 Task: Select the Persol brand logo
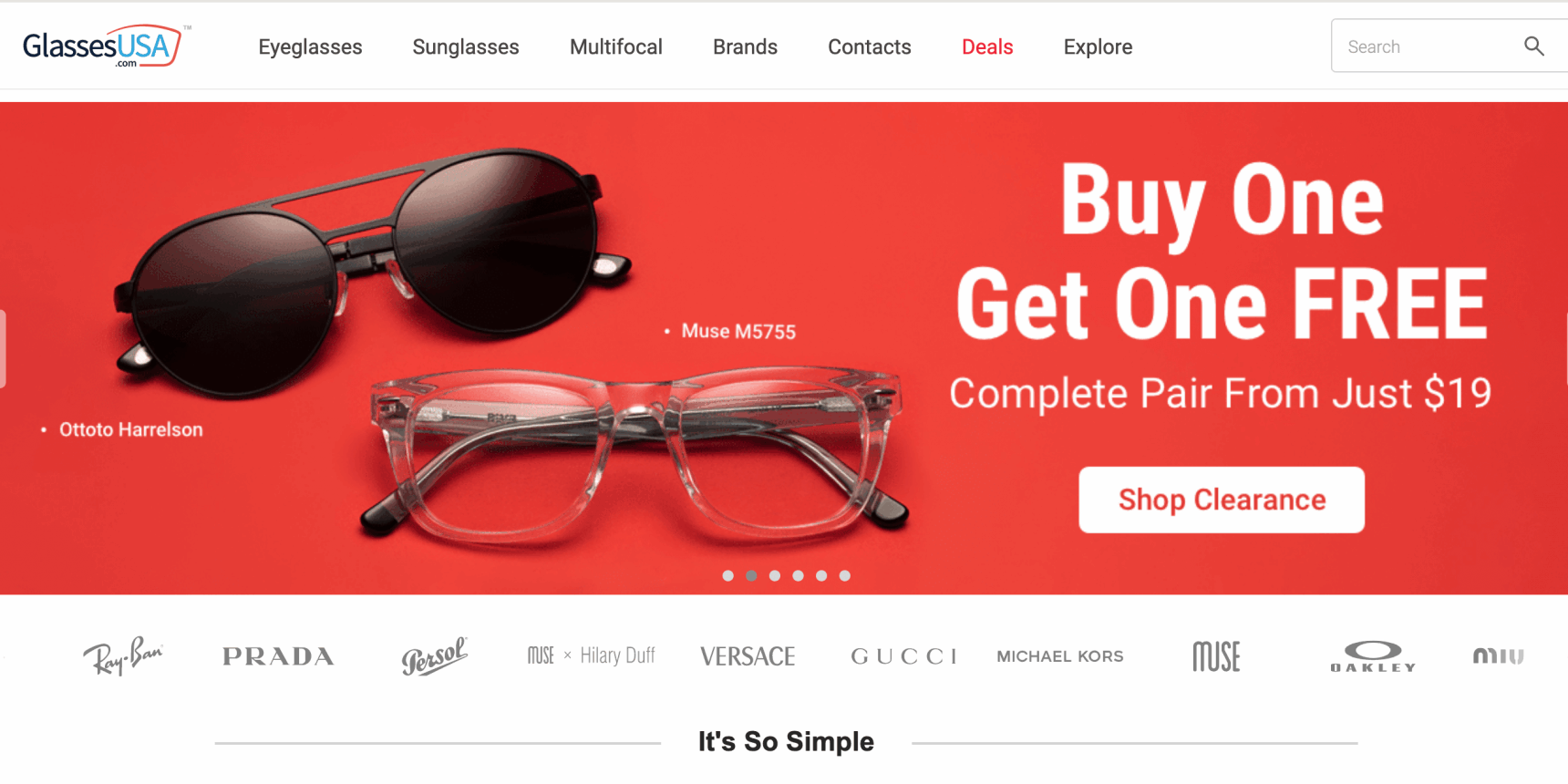435,656
